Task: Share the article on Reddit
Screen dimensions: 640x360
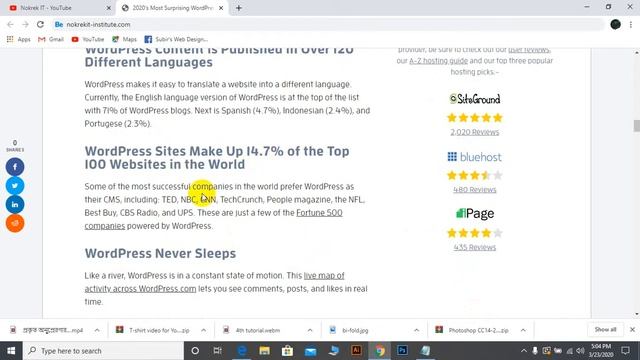Action: click(x=15, y=223)
